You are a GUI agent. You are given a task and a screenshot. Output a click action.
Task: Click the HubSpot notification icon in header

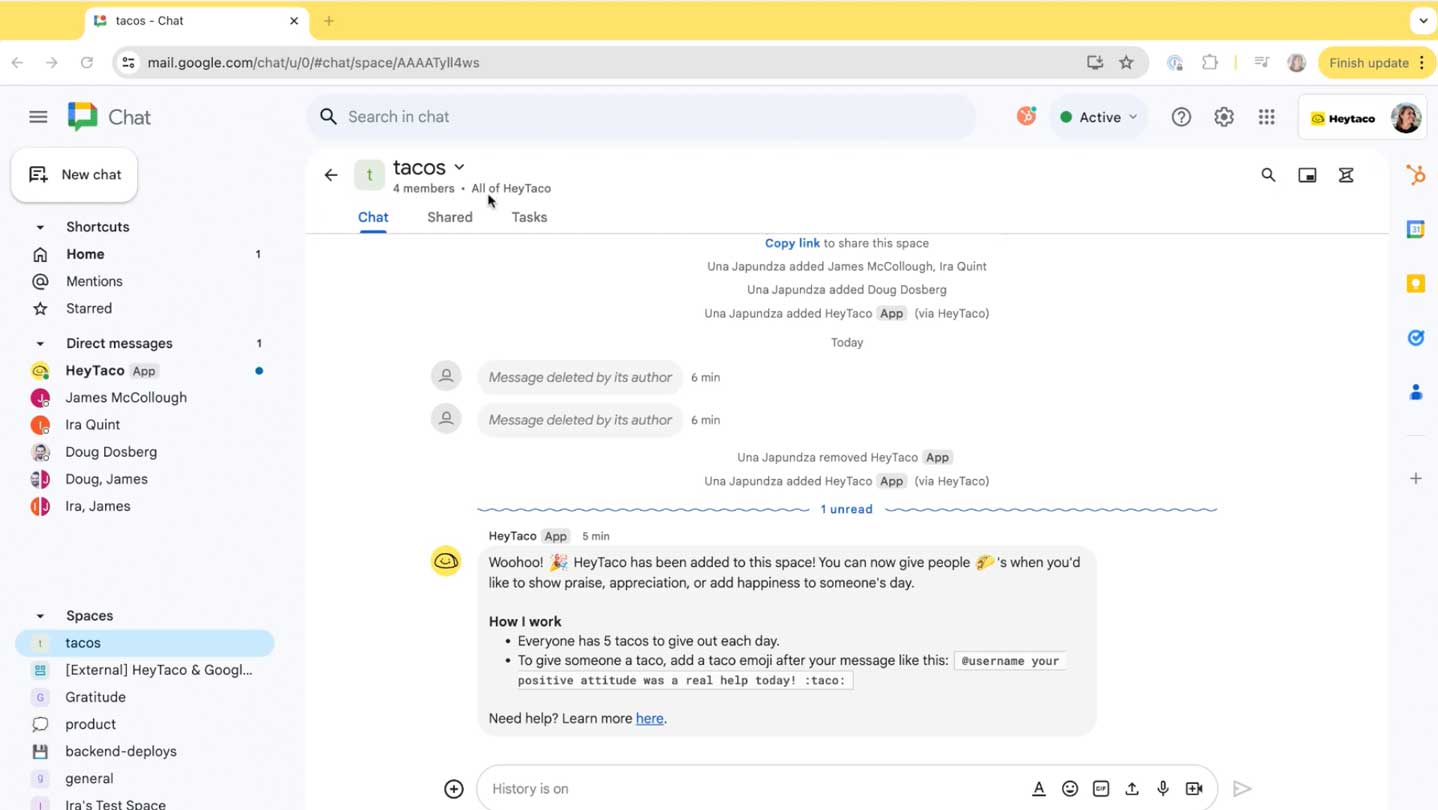click(x=1027, y=116)
